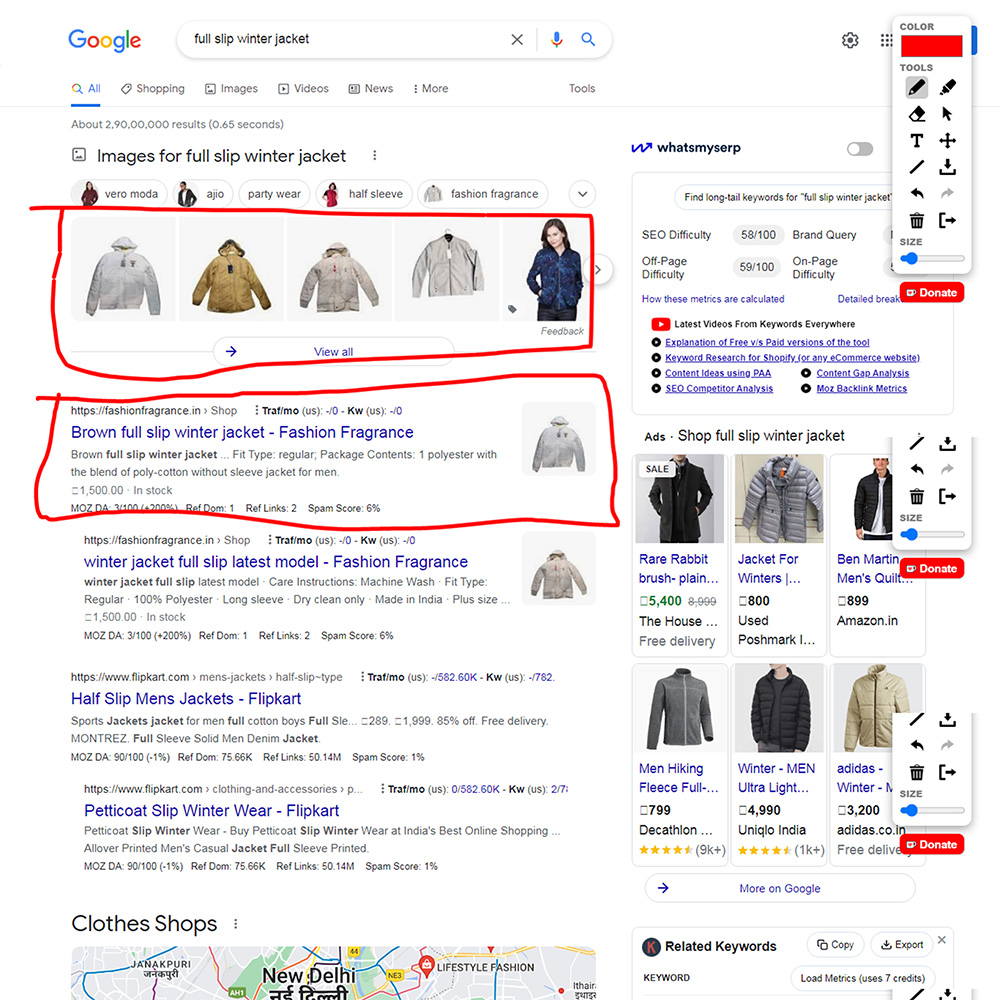Expand the image filter chips chevron
The height and width of the screenshot is (1000, 1000).
click(x=582, y=194)
